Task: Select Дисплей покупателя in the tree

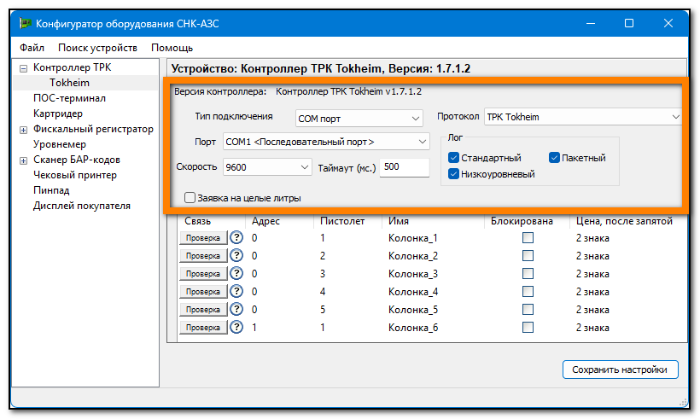Action: [x=82, y=205]
